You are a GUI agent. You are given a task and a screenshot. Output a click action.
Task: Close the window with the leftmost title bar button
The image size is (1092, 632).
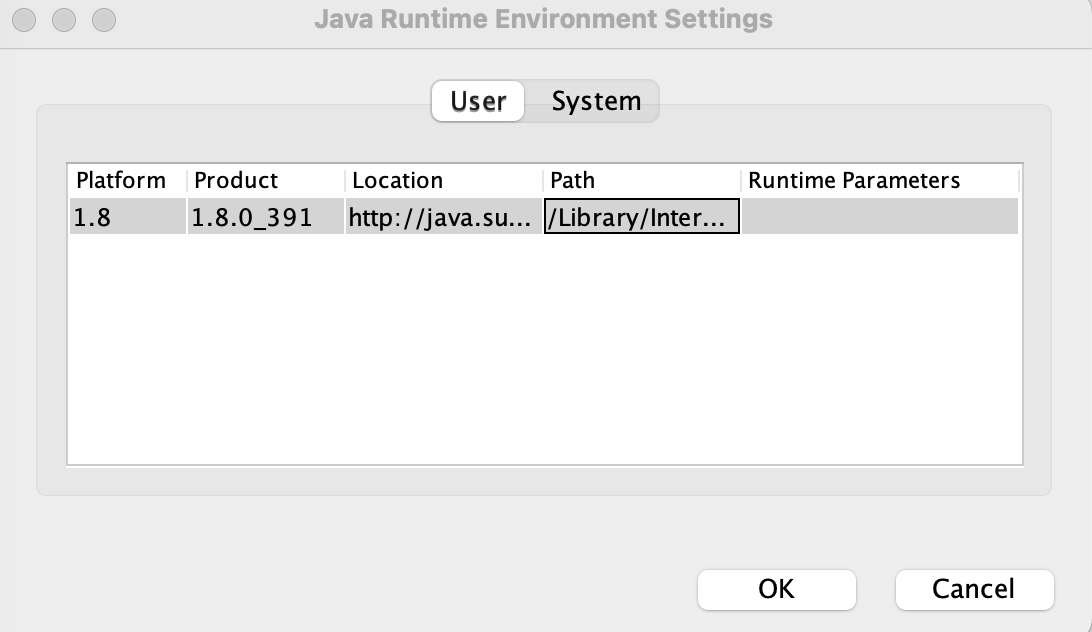click(x=24, y=20)
